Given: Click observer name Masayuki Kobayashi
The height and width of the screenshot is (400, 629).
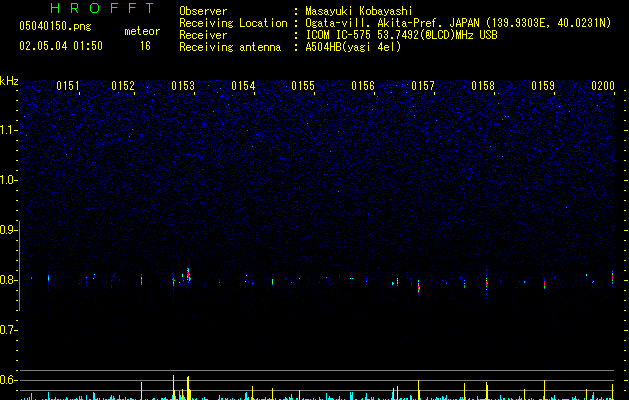Looking at the screenshot, I should point(359,11).
